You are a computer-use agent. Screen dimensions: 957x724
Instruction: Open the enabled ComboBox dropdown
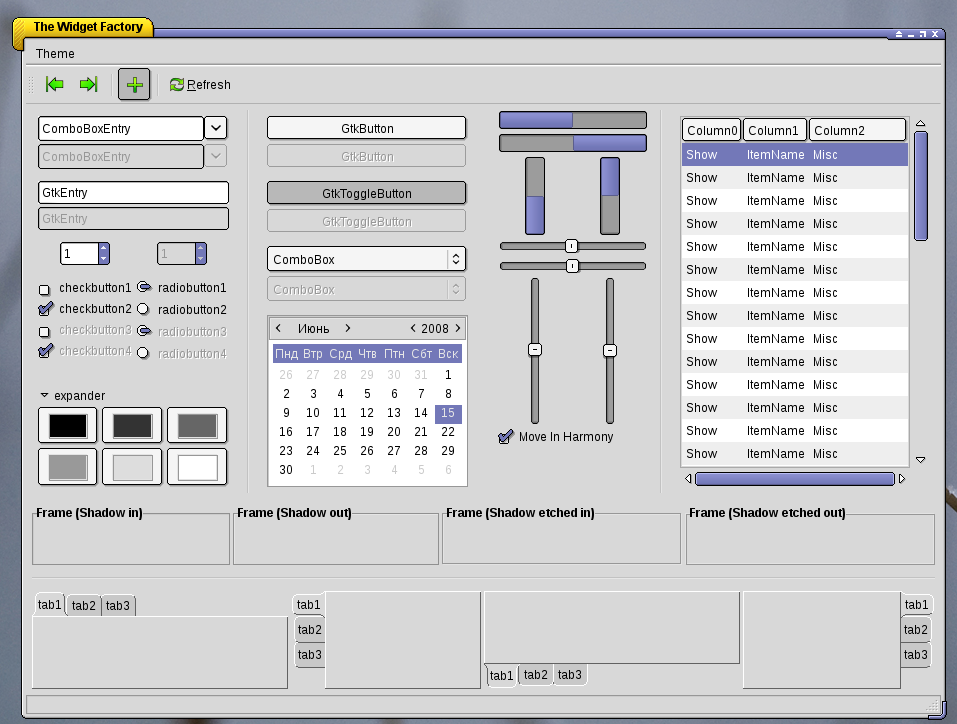(x=366, y=259)
